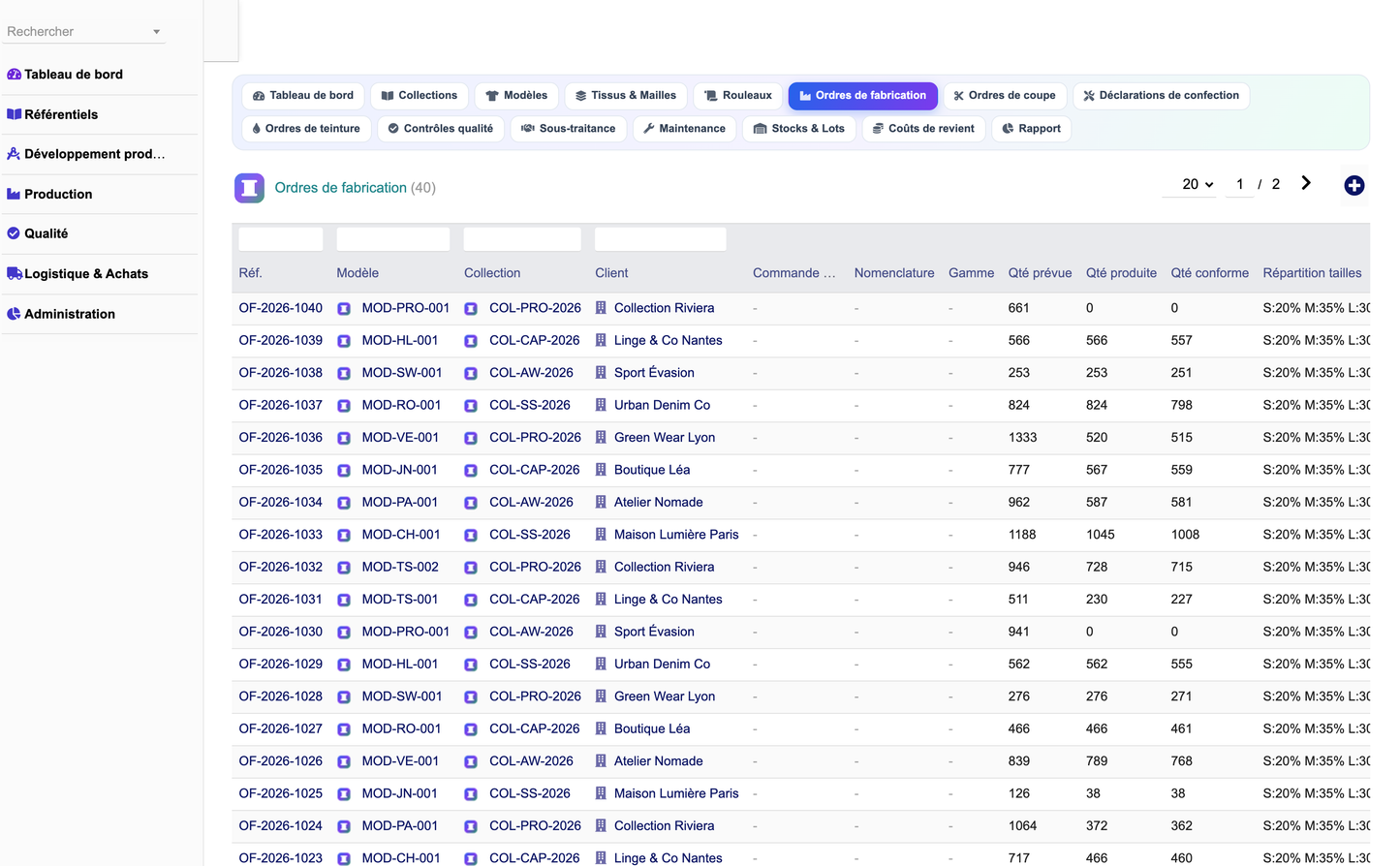Sort by Qté produite column header
Viewport: 1400px width, 866px height.
point(1121,273)
